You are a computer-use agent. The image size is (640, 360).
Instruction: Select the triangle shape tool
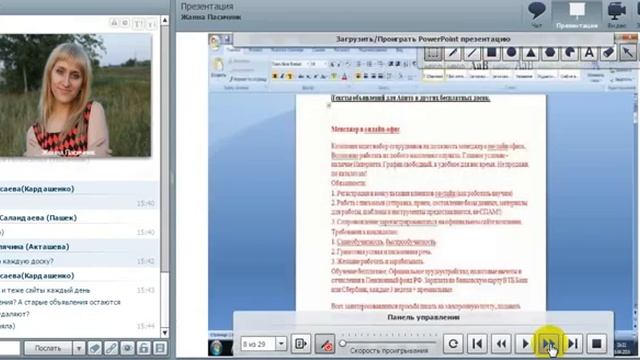click(531, 53)
